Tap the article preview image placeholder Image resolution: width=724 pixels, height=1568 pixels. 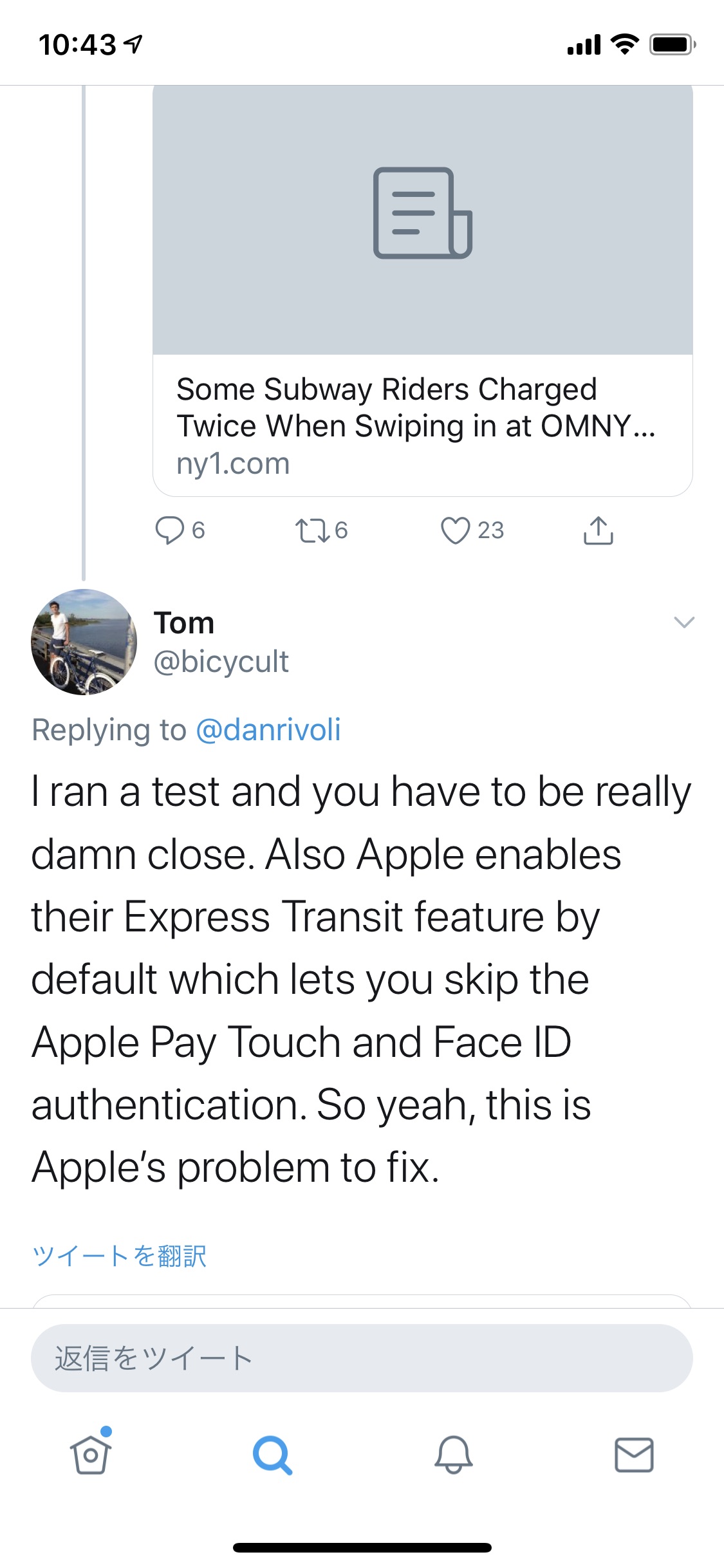[x=422, y=219]
